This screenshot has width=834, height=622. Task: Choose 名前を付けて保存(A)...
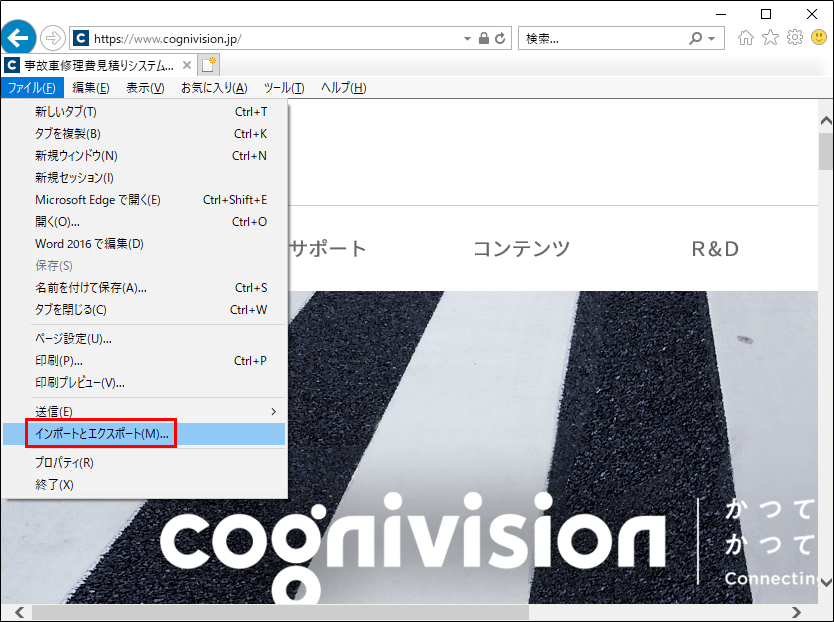144,288
